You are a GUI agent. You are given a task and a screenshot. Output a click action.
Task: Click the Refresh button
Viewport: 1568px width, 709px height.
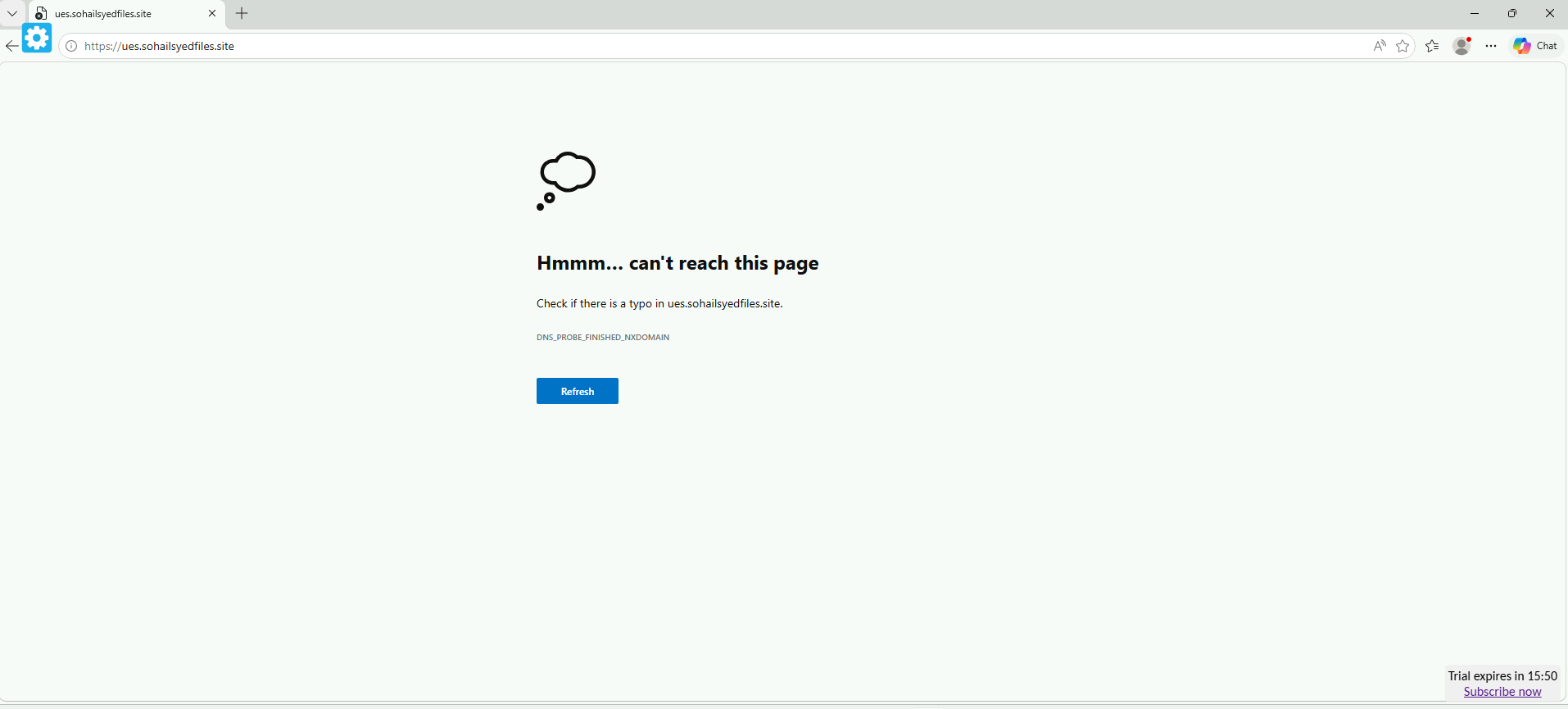click(578, 391)
